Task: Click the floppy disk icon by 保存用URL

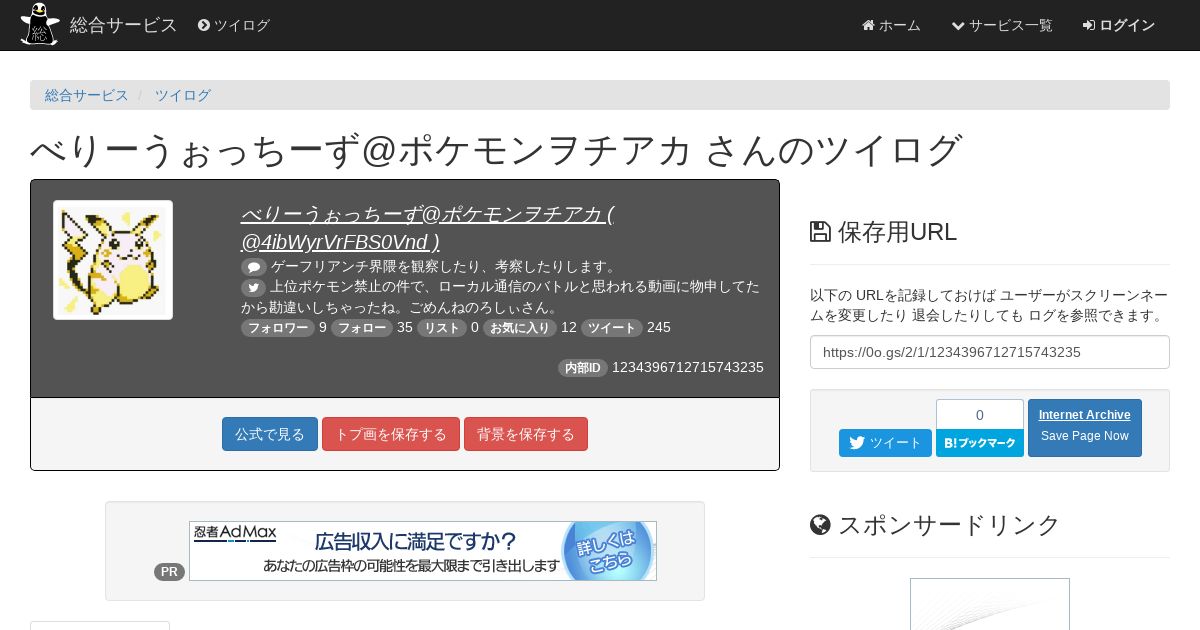Action: tap(820, 232)
